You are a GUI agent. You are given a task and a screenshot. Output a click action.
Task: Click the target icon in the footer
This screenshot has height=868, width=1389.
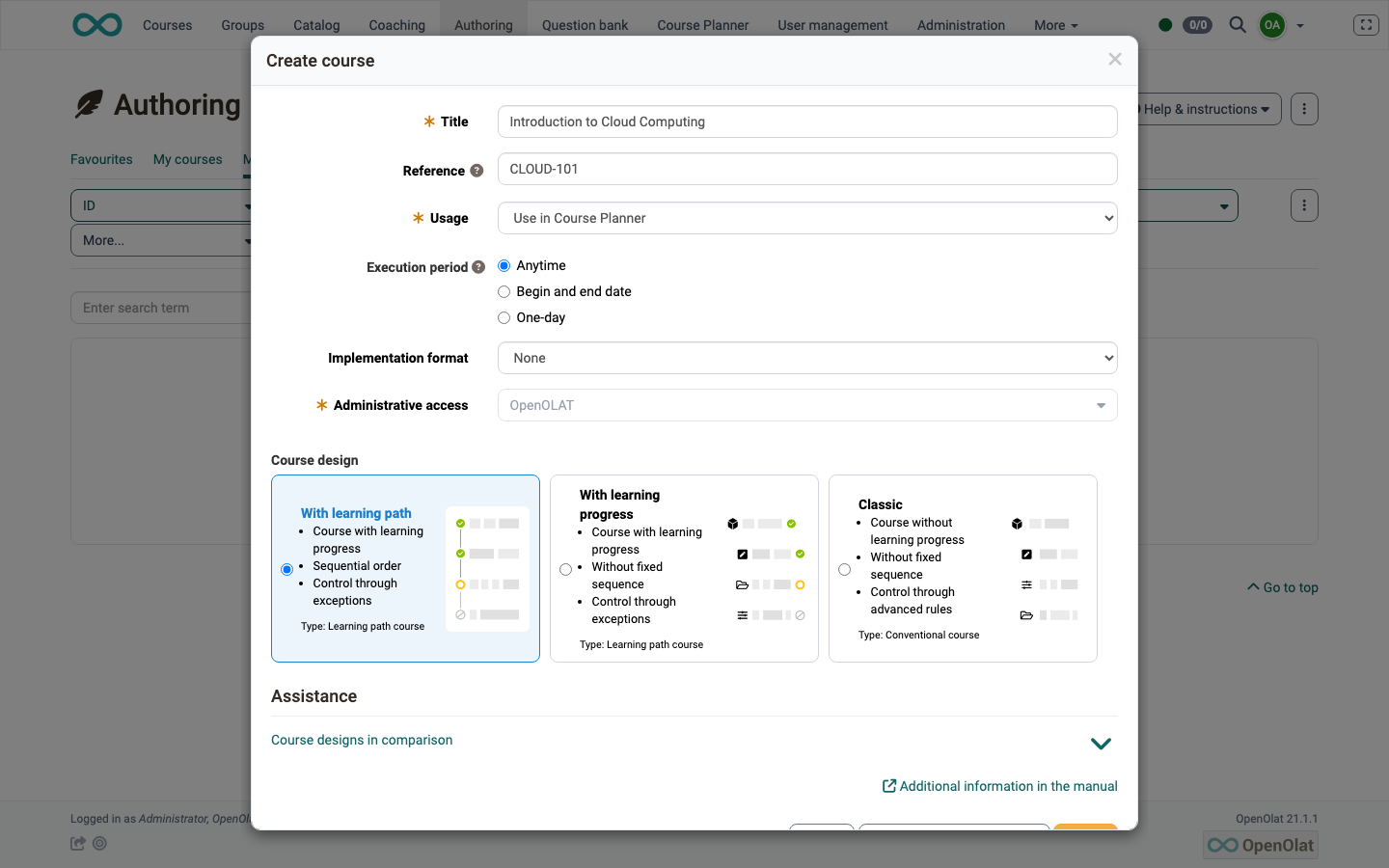coord(99,843)
